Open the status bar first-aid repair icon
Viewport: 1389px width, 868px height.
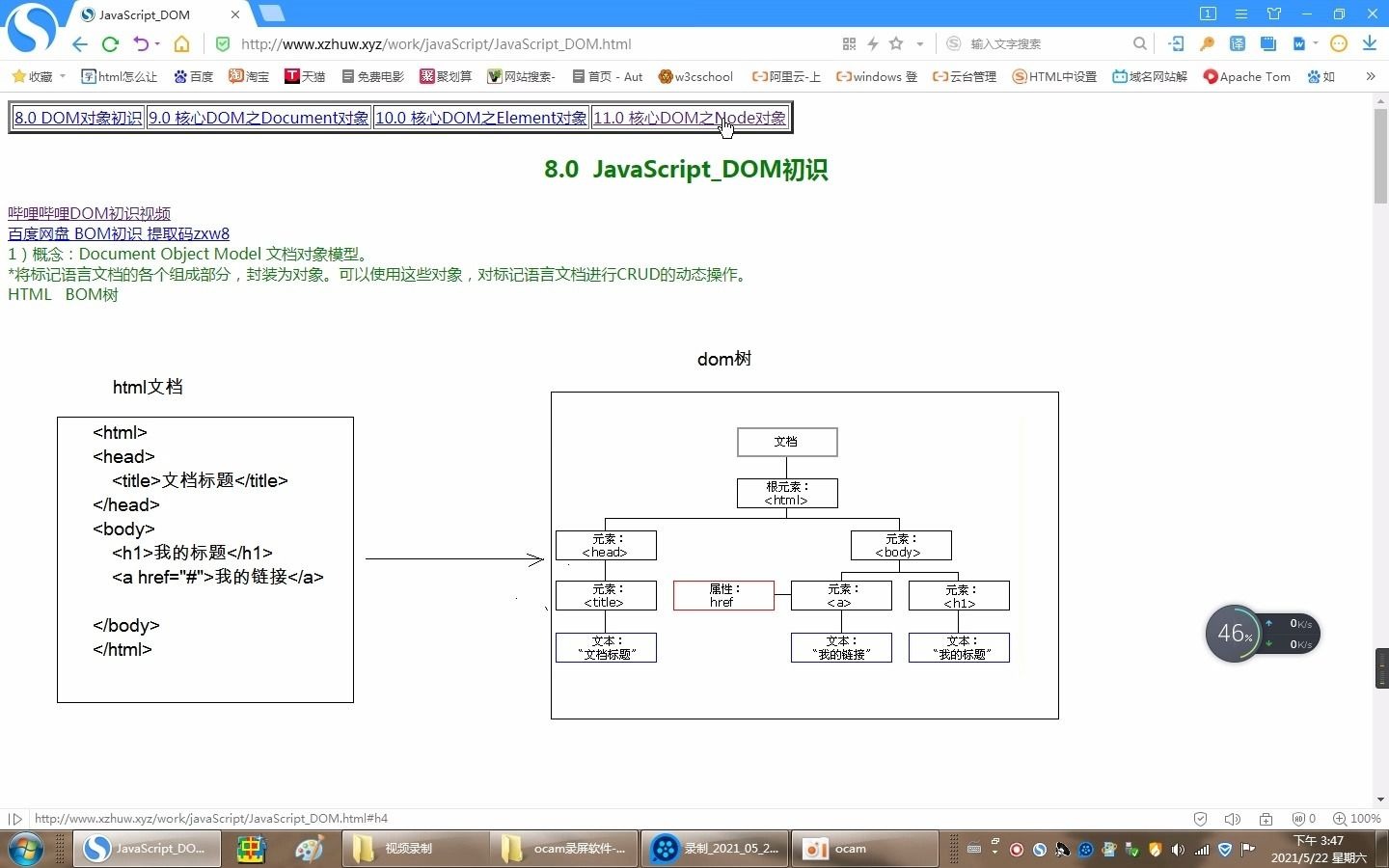tap(1266, 819)
